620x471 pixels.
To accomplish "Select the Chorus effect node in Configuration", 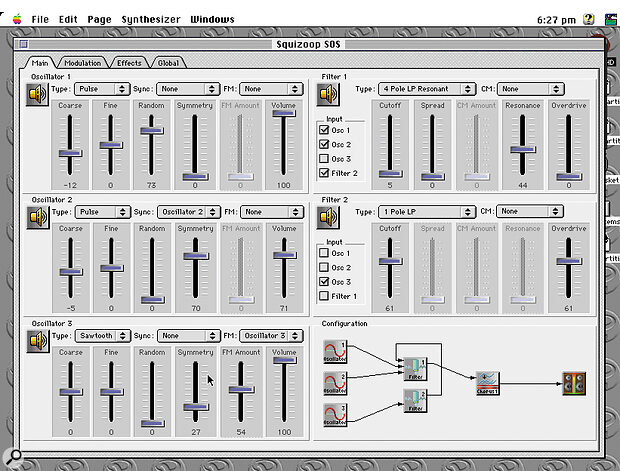I will [x=488, y=383].
